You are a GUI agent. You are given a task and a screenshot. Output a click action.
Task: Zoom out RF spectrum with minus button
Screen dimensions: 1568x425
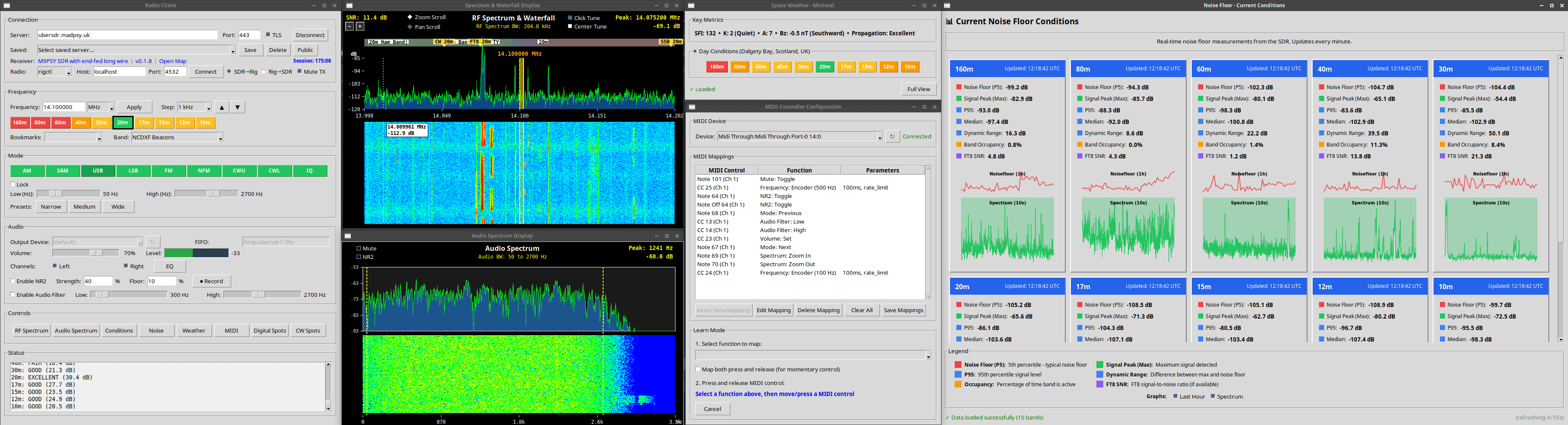click(x=349, y=26)
